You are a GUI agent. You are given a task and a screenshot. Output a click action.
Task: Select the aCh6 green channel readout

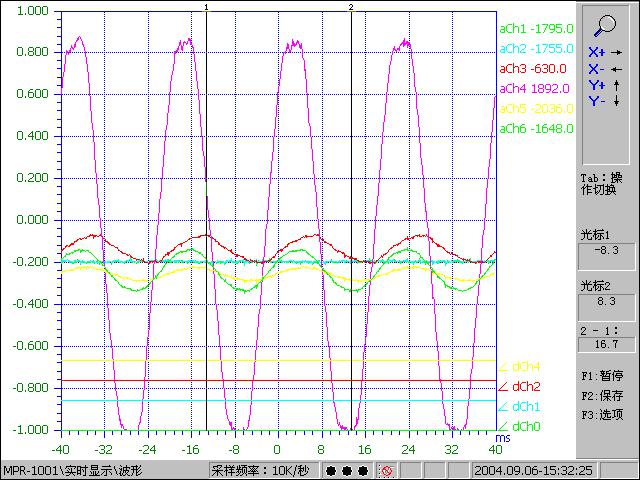point(535,128)
